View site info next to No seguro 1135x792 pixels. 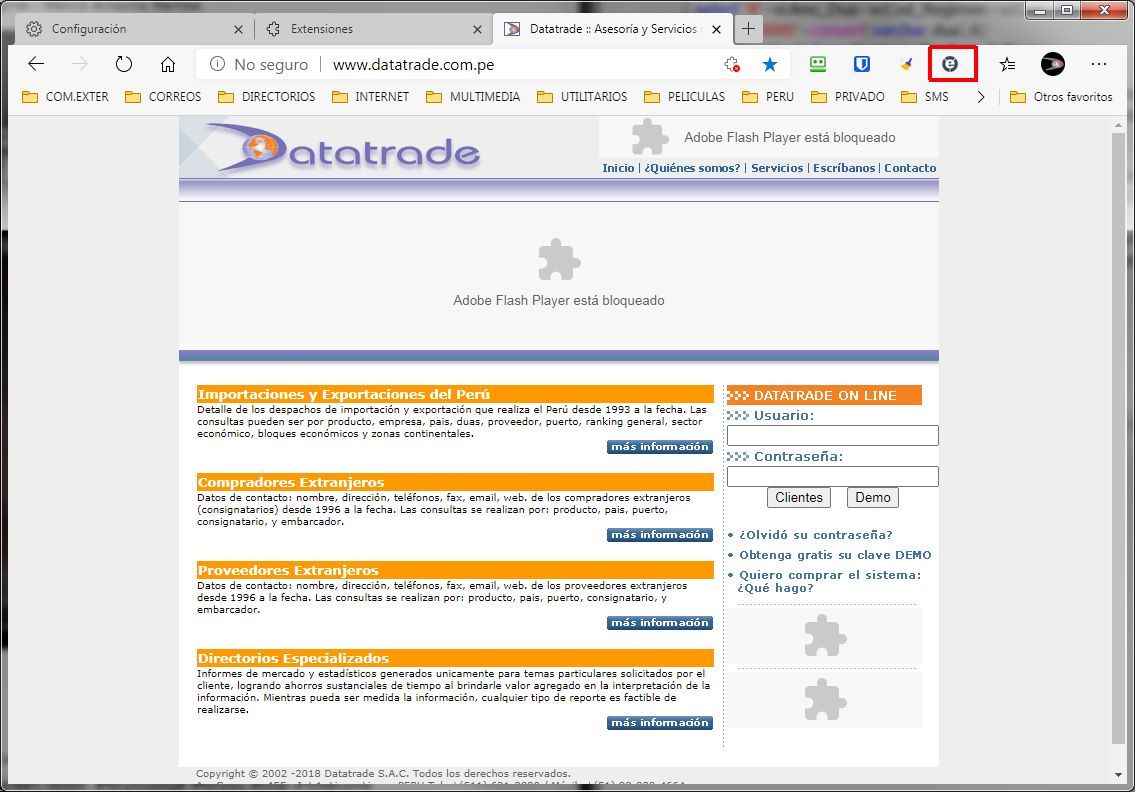click(217, 64)
